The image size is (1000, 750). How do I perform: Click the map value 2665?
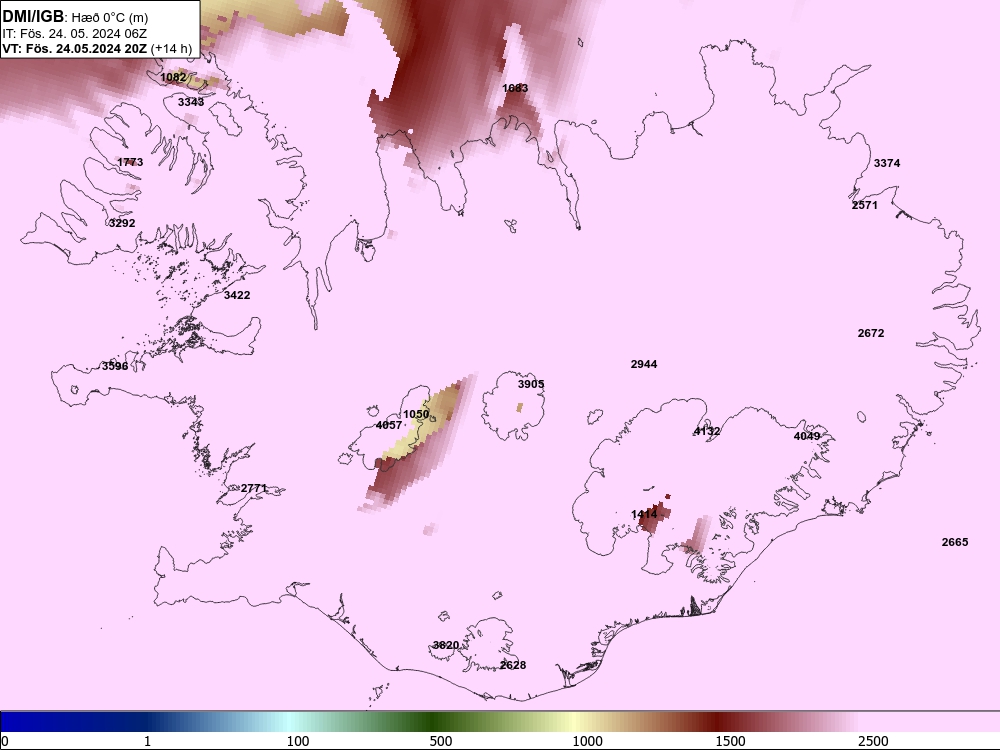point(955,542)
